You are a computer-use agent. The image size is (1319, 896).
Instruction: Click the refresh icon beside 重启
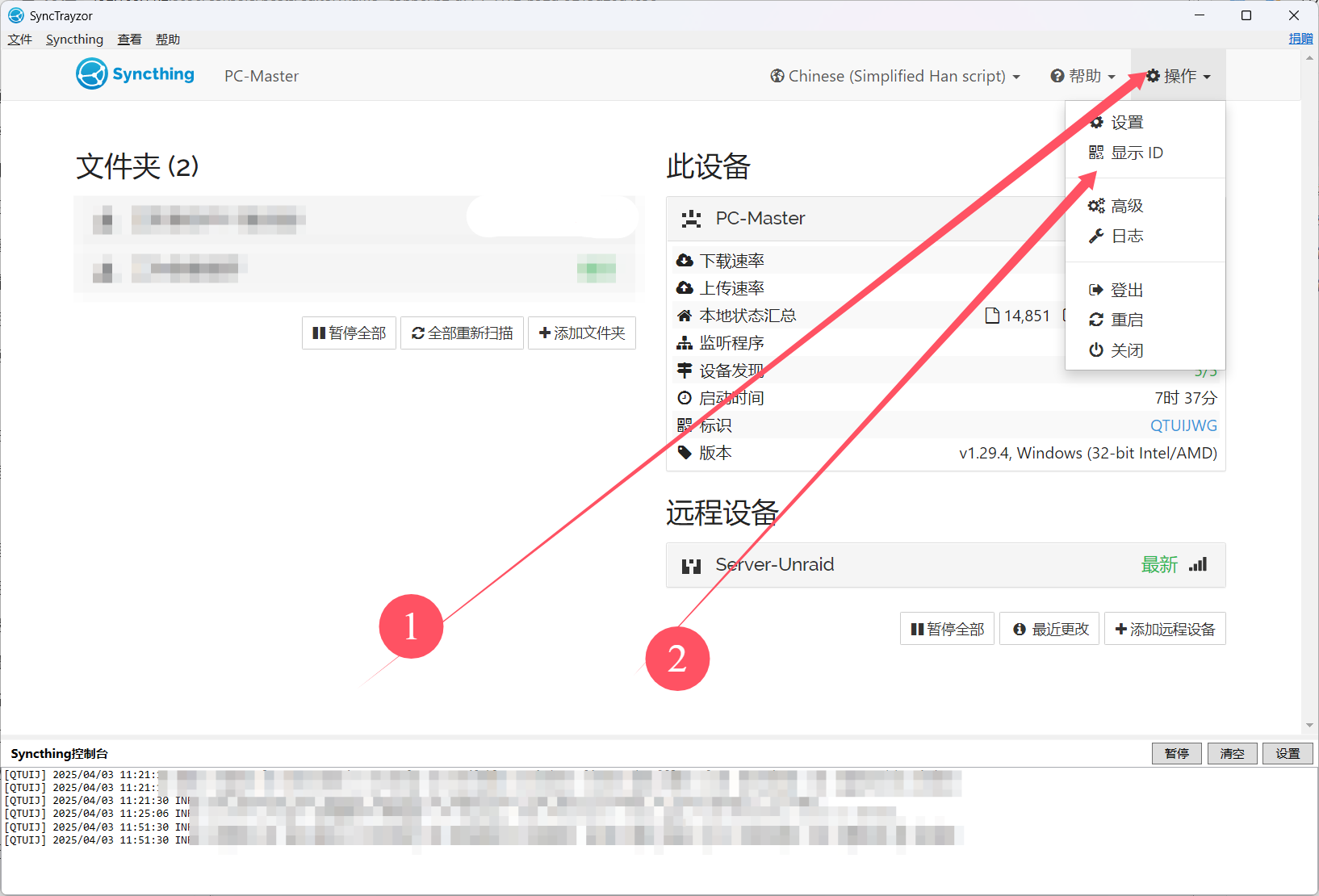click(1095, 320)
